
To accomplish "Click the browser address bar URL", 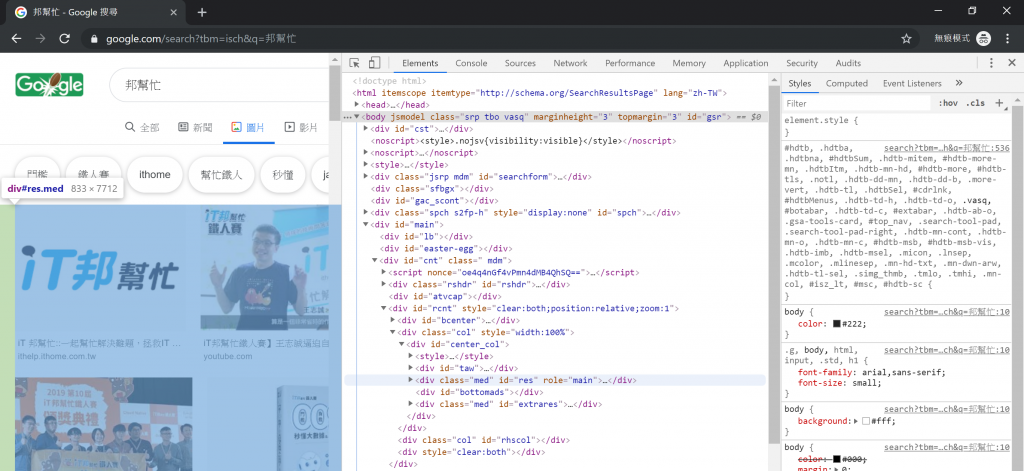I will [x=201, y=39].
